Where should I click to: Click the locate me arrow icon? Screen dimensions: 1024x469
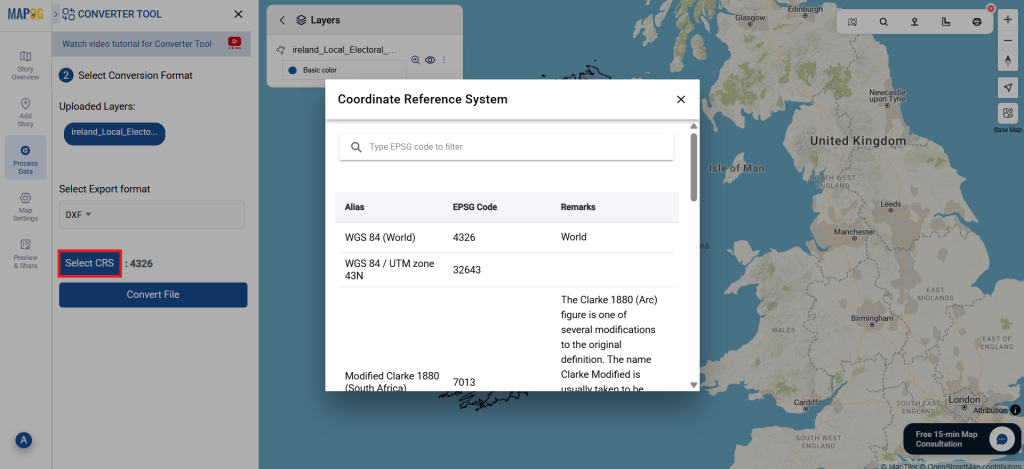click(1007, 88)
